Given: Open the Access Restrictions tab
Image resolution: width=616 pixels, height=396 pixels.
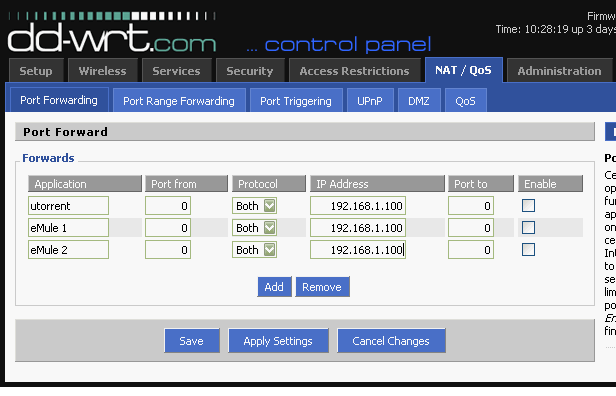Looking at the screenshot, I should coord(354,71).
